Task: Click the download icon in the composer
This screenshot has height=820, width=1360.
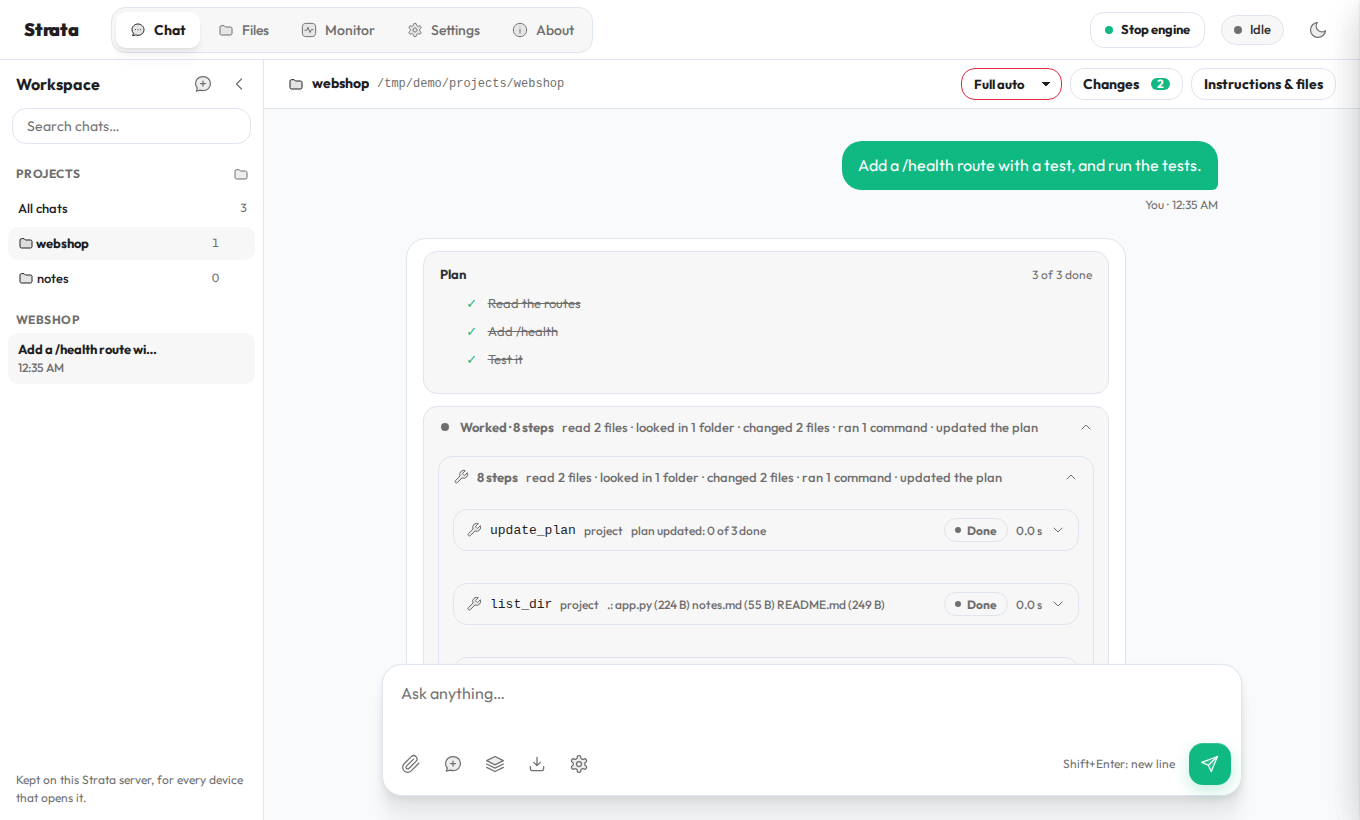Action: (x=537, y=764)
